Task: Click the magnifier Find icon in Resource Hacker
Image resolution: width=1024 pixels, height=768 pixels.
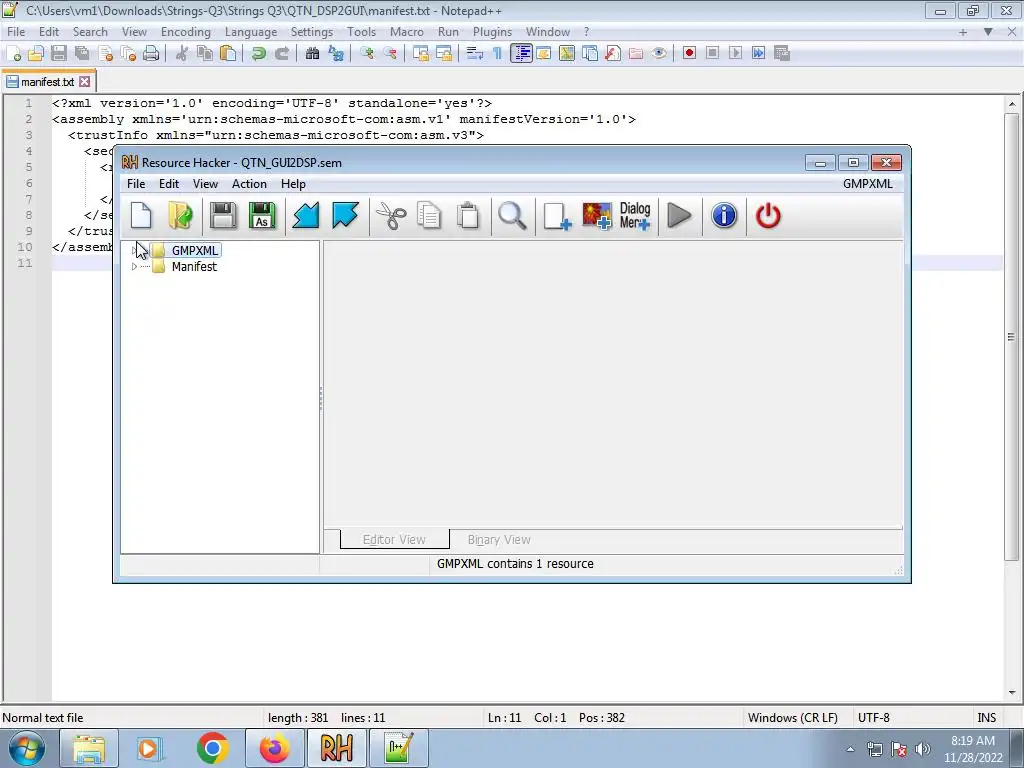Action: [512, 216]
